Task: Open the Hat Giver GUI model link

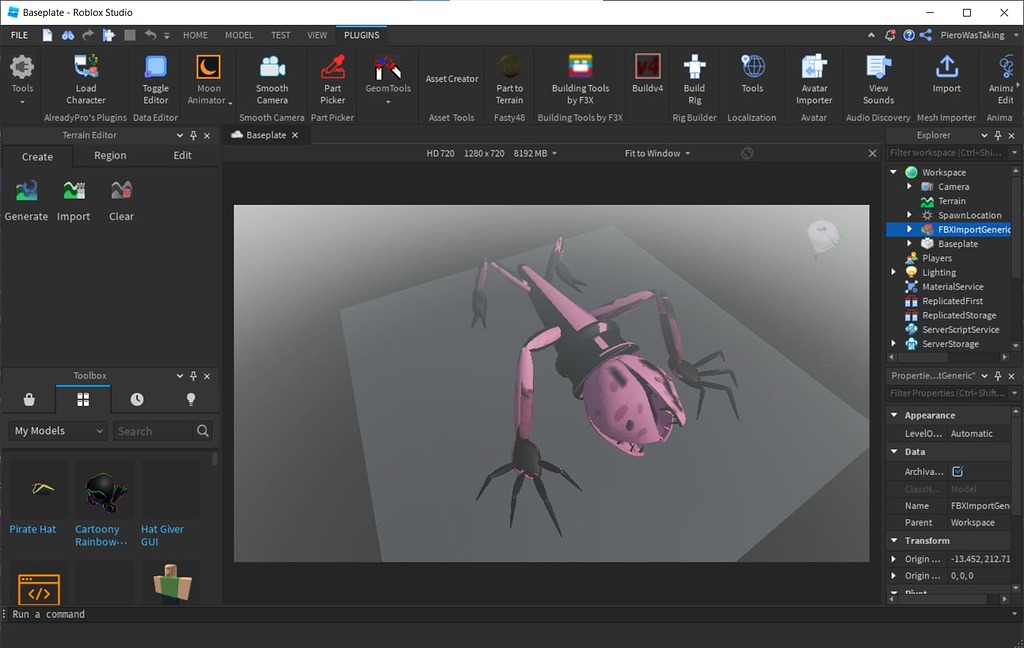Action: coord(162,535)
